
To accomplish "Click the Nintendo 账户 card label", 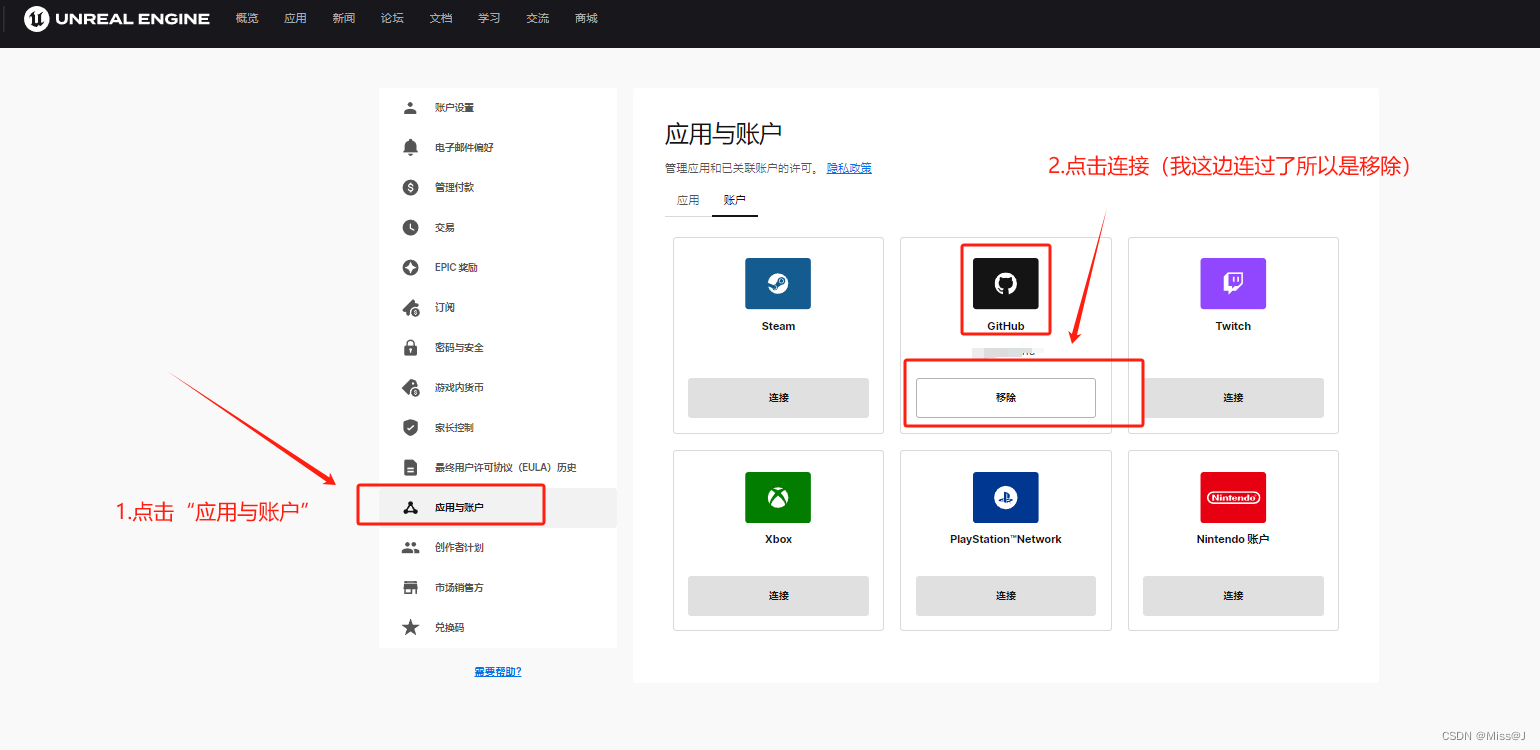I will [x=1233, y=539].
